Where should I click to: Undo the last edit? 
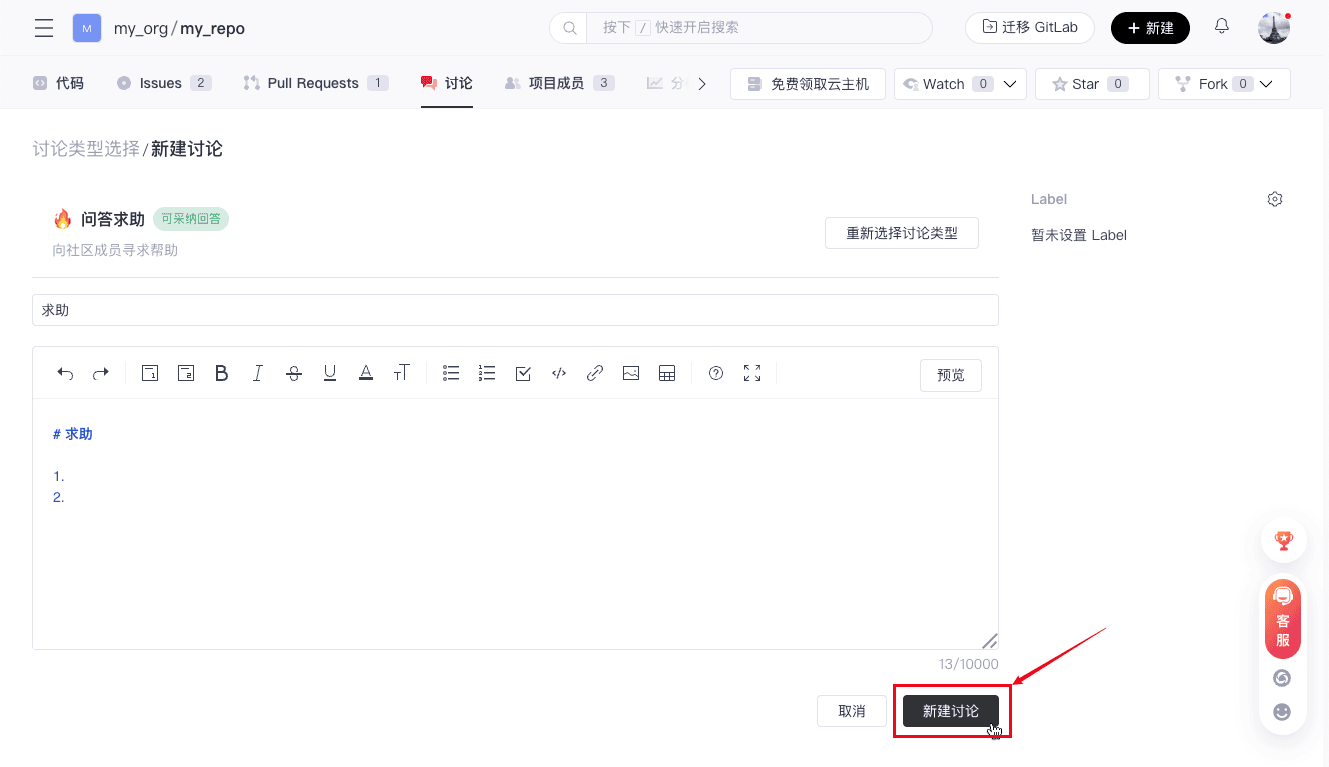65,373
